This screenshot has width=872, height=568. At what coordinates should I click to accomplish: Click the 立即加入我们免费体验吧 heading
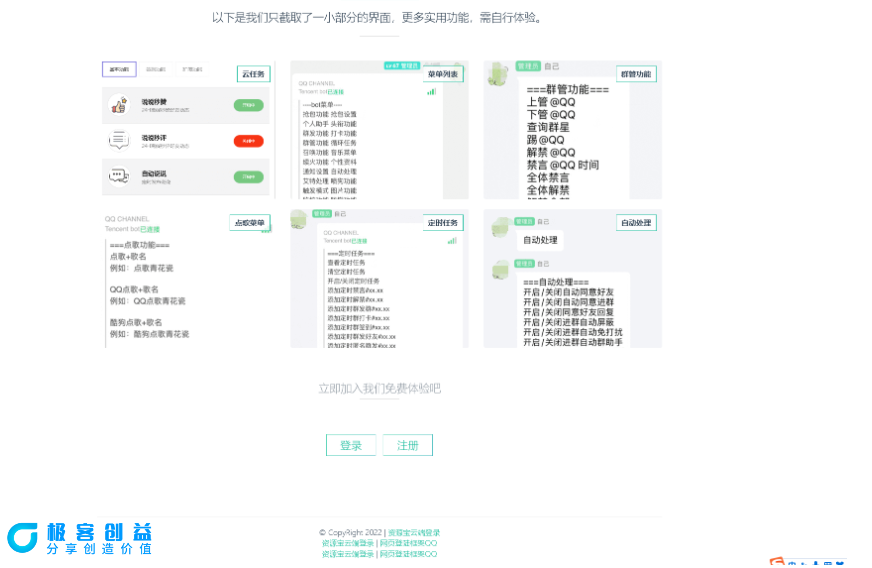pos(379,388)
